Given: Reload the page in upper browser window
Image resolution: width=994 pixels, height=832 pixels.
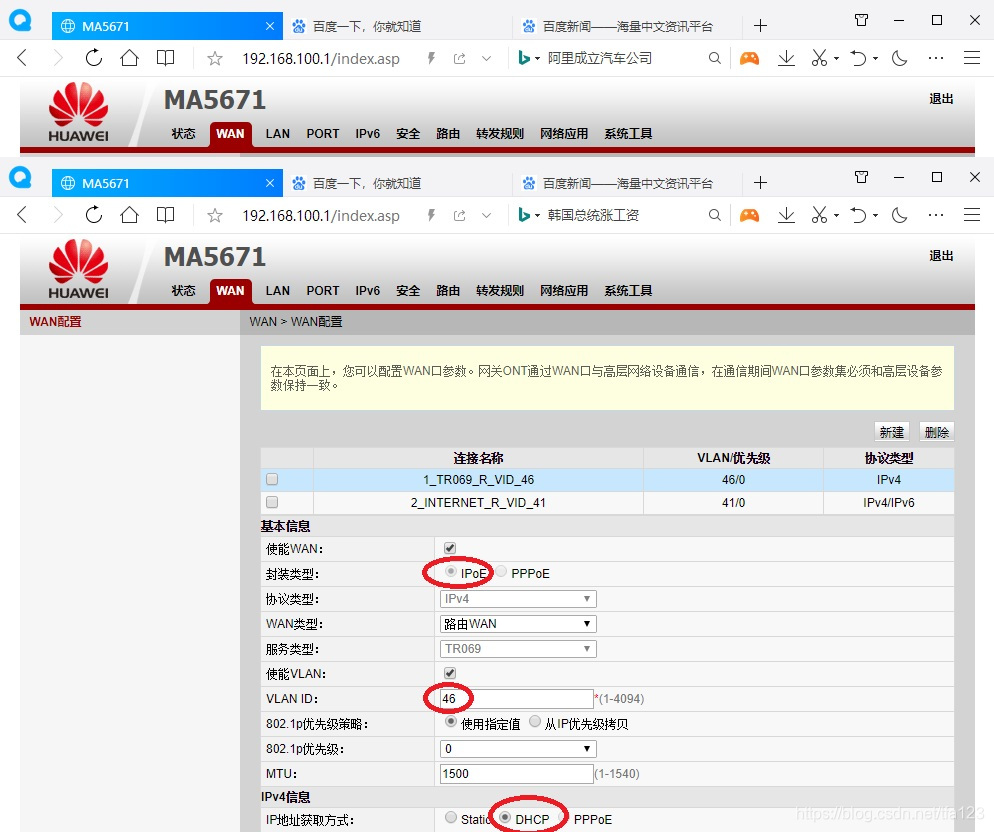Looking at the screenshot, I should (x=94, y=58).
